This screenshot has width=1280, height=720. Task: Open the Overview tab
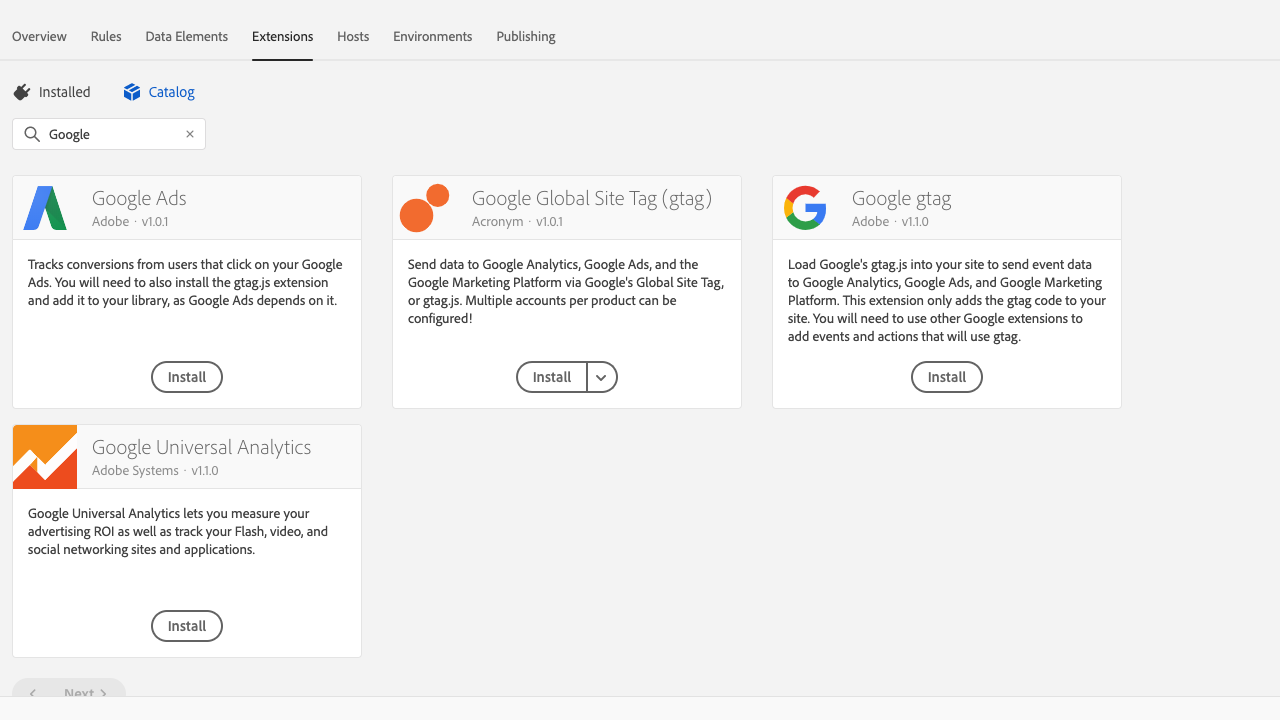tap(39, 36)
